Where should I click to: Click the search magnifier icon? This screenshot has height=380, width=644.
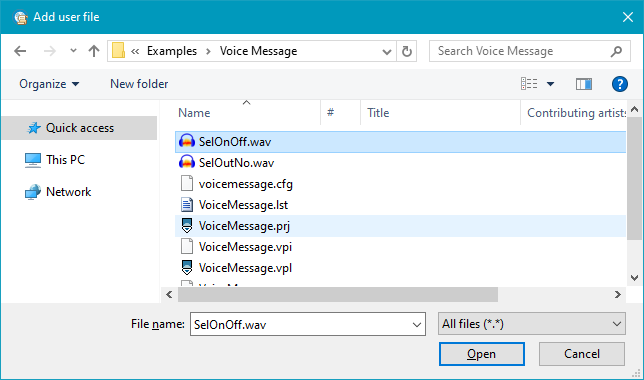point(616,51)
